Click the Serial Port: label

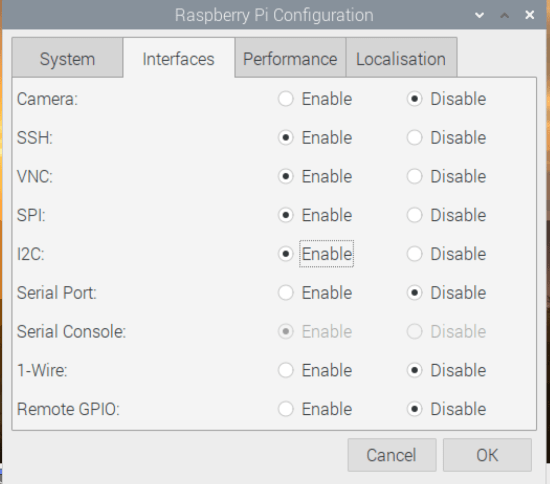point(57,293)
